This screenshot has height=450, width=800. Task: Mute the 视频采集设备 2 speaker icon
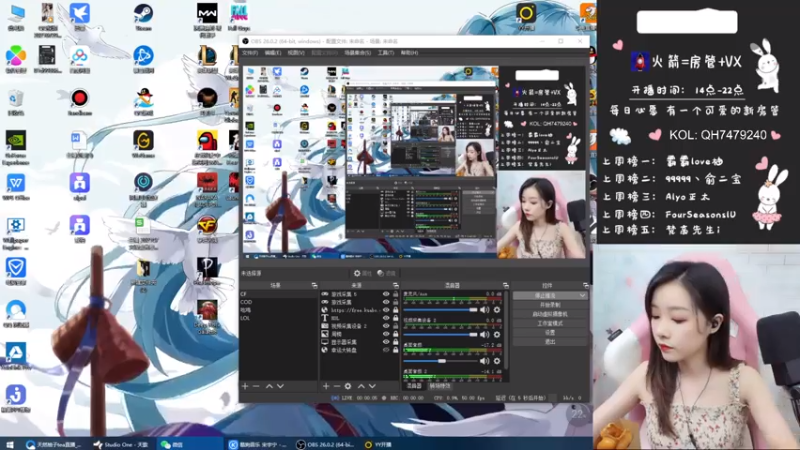click(x=484, y=335)
